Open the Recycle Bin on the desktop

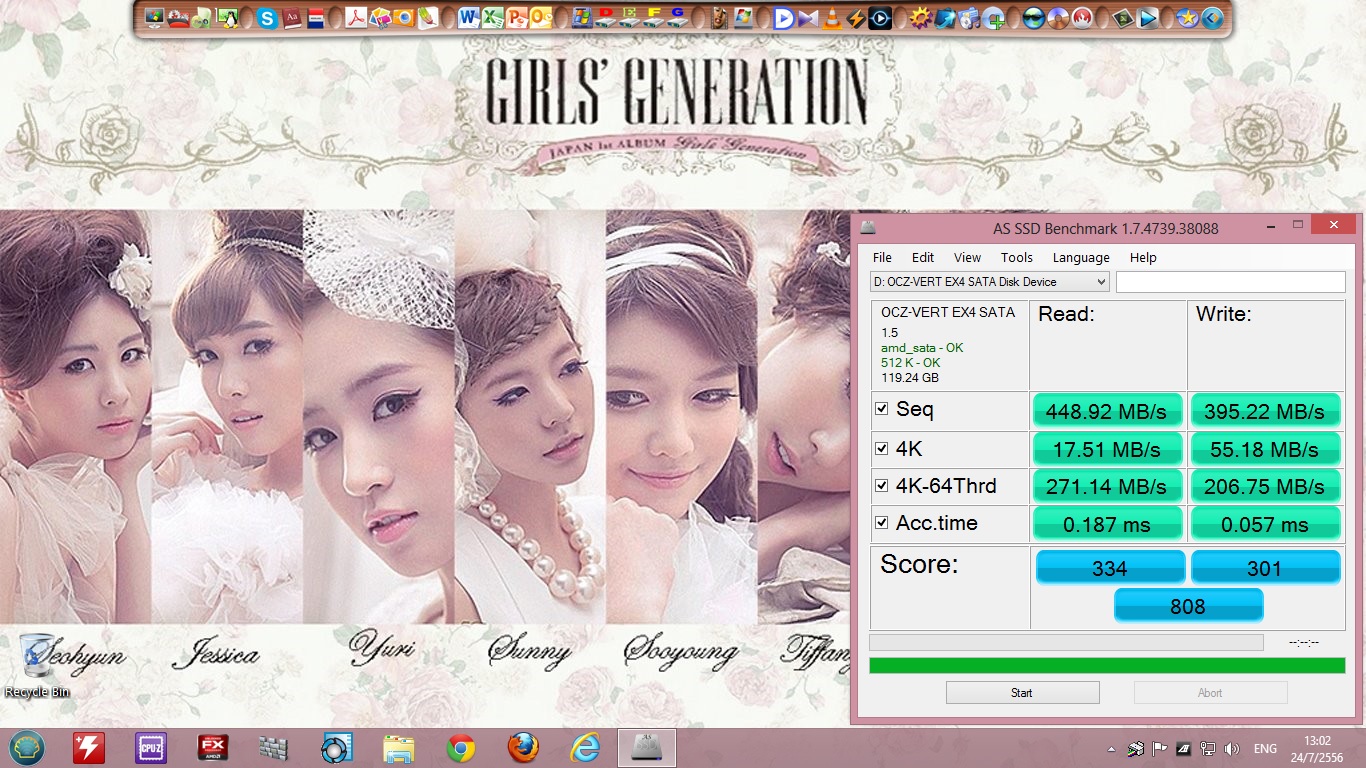tap(38, 664)
